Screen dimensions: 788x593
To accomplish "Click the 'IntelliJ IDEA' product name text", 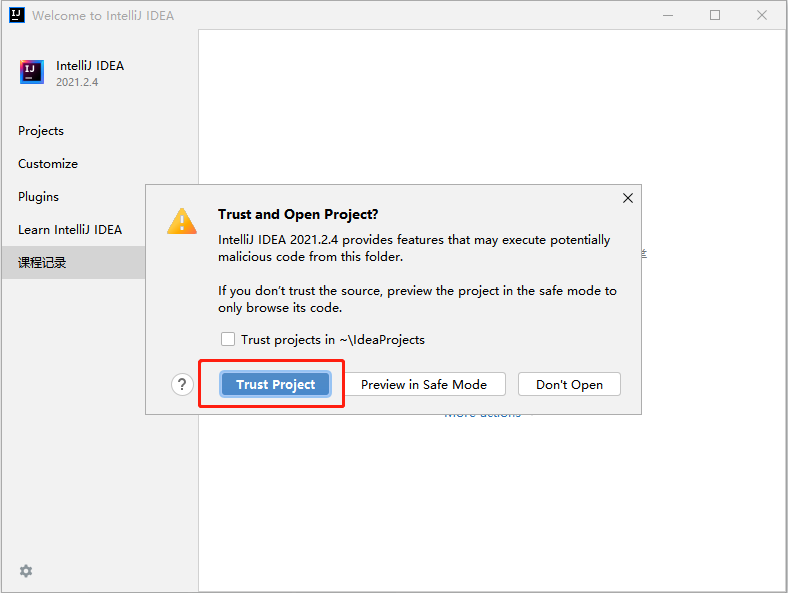I will [90, 66].
